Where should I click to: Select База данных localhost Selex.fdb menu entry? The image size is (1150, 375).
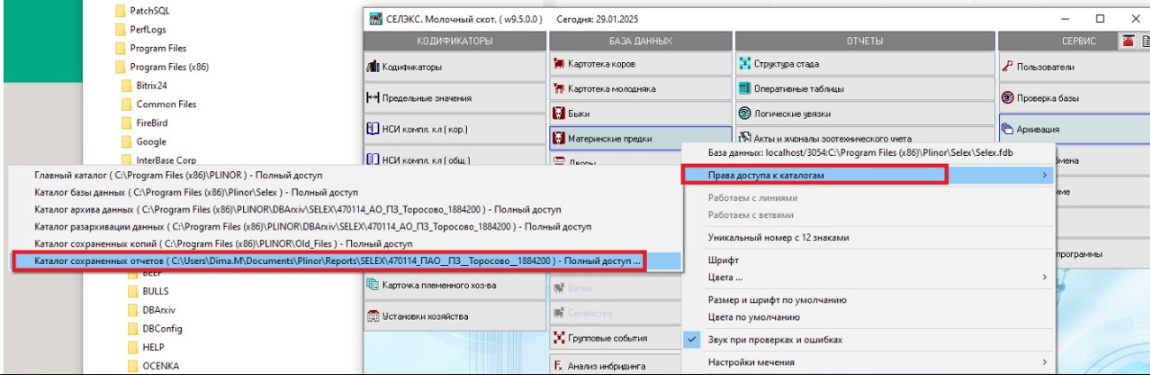pos(868,153)
